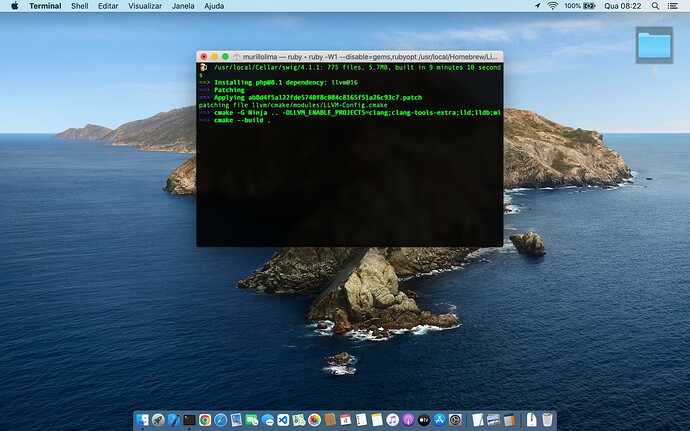690x431 pixels.
Task: Open Notification Center list icon
Action: coord(672,6)
